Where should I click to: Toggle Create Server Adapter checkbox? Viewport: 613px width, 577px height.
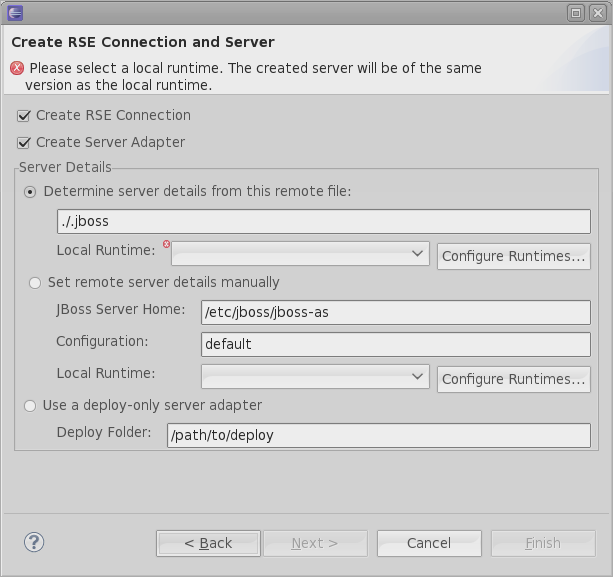pyautogui.click(x=24, y=143)
